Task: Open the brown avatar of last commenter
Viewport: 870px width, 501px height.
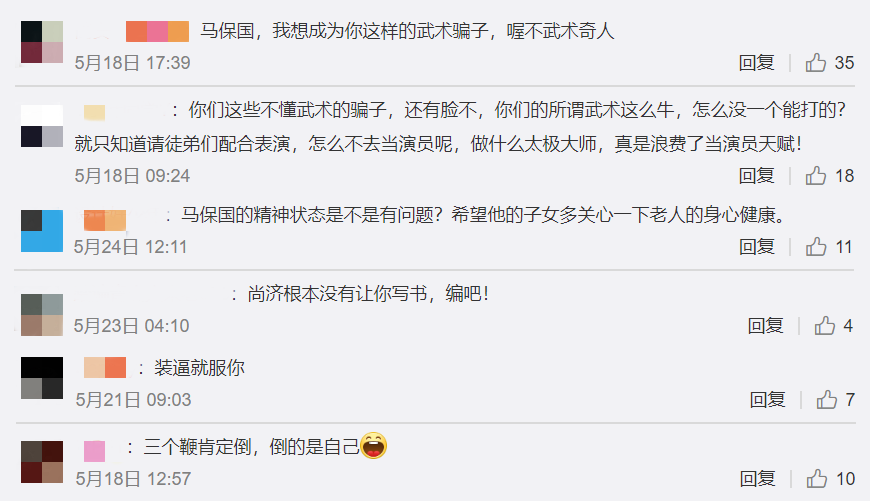Action: [x=42, y=462]
